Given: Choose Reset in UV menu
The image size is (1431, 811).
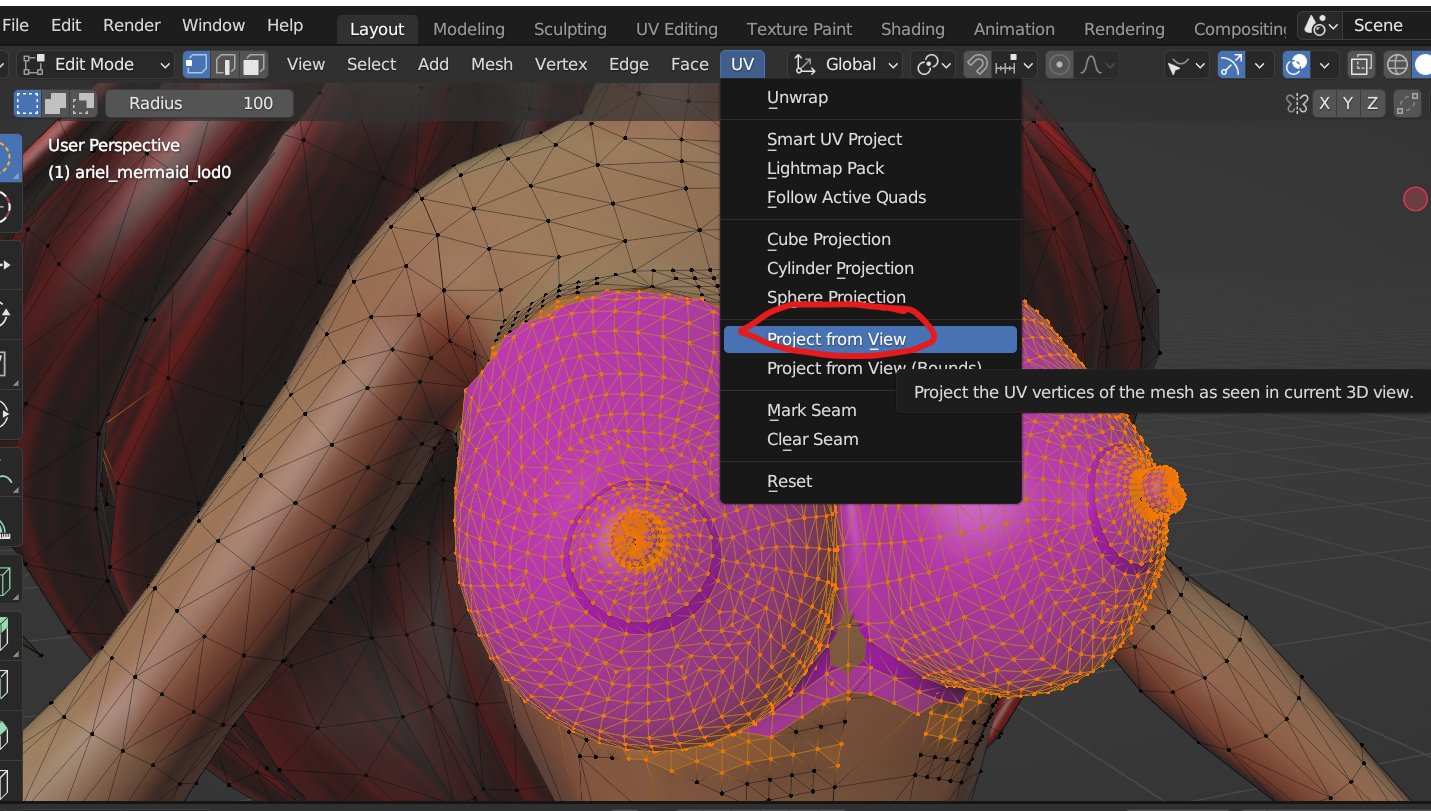Looking at the screenshot, I should [870, 482].
